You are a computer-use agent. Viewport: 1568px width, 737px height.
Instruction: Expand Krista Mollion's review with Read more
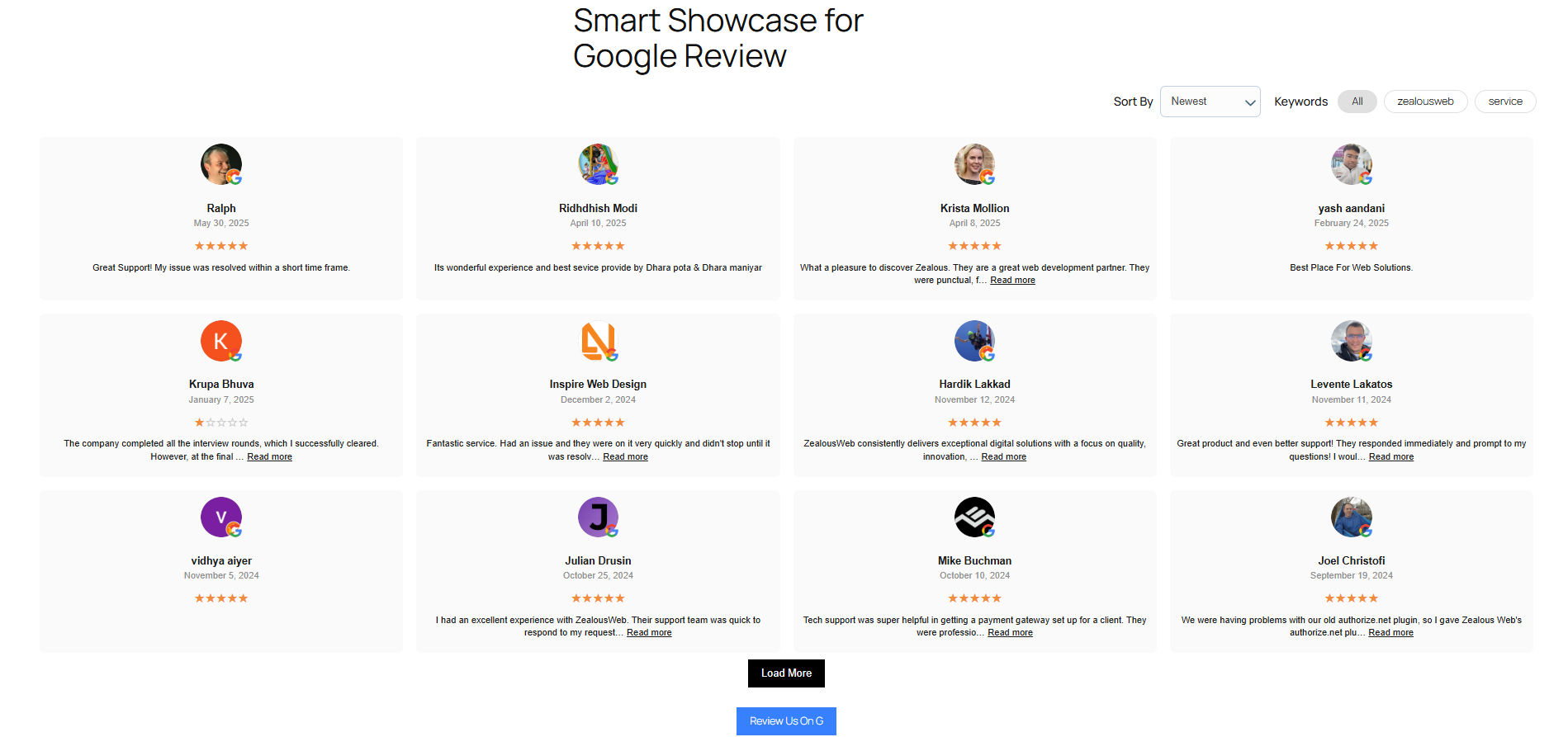[x=1012, y=281]
